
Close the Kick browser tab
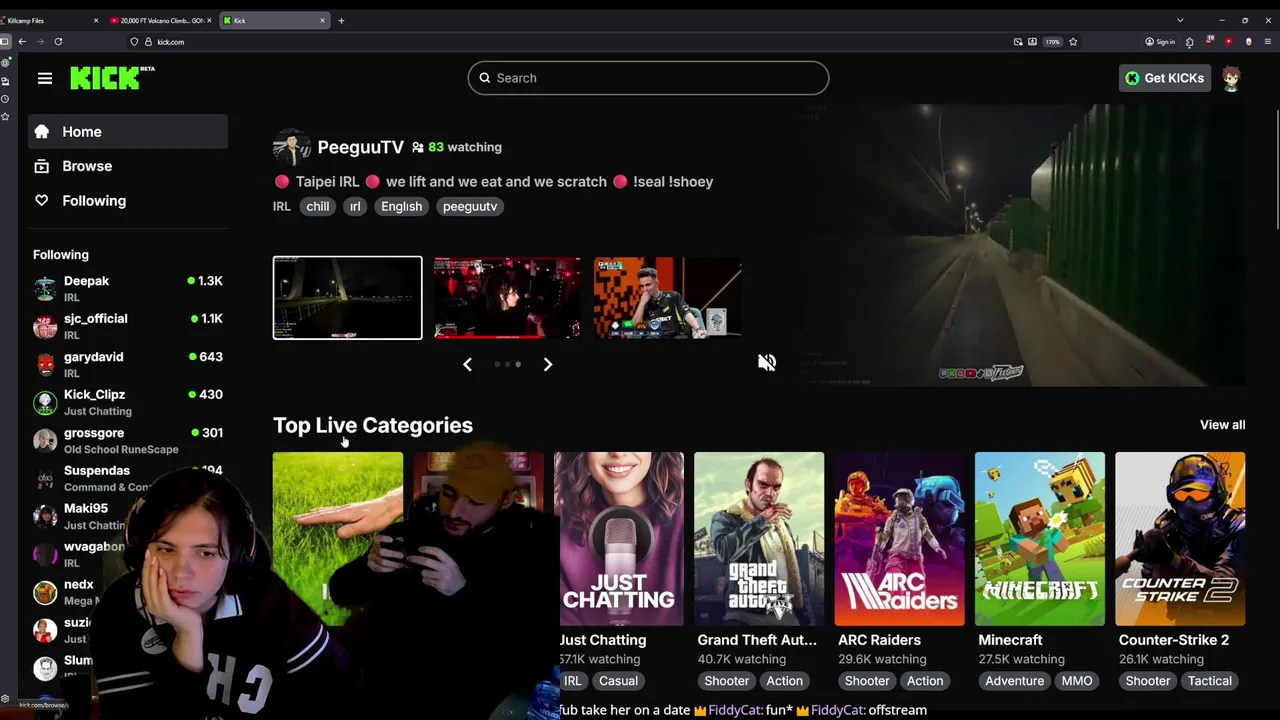[x=323, y=20]
